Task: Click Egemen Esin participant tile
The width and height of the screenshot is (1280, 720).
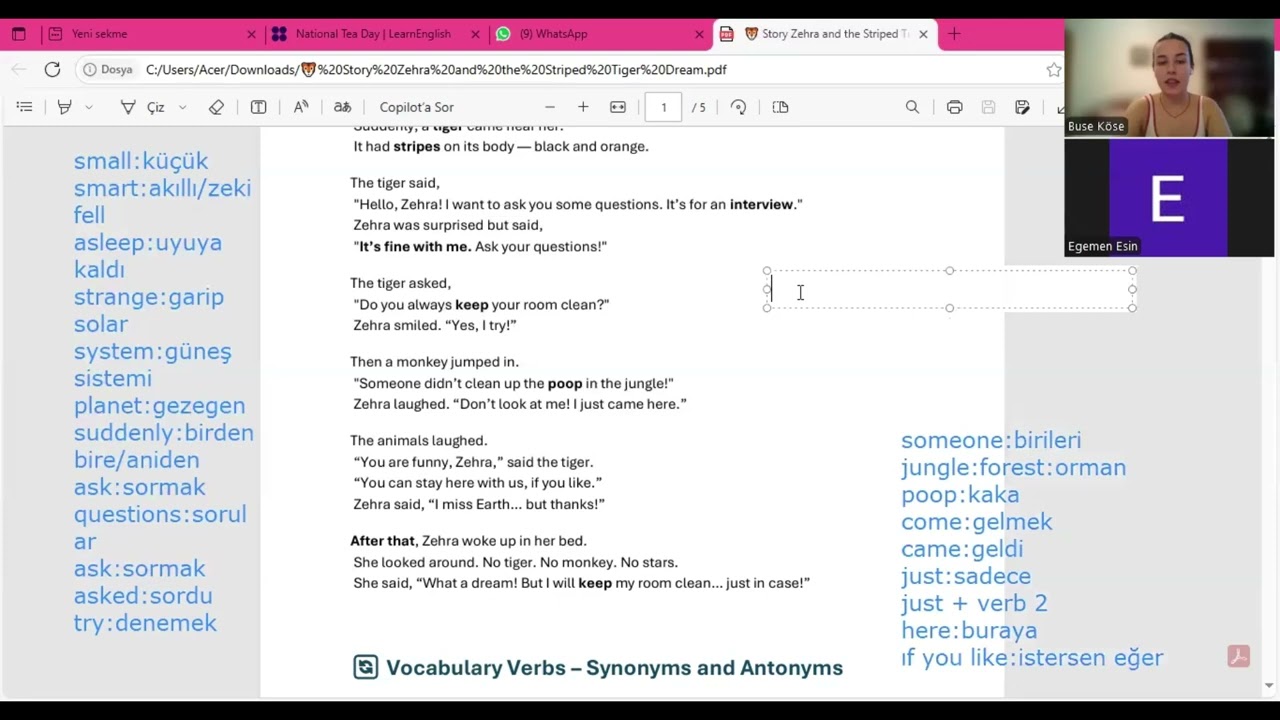Action: click(x=1168, y=197)
